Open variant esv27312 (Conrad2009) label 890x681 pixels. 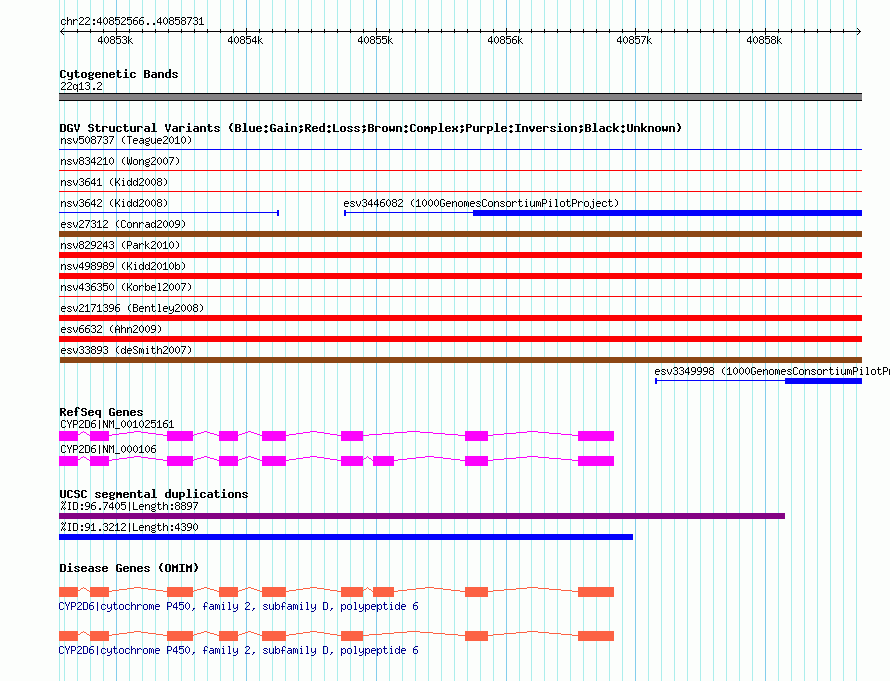coord(123,224)
